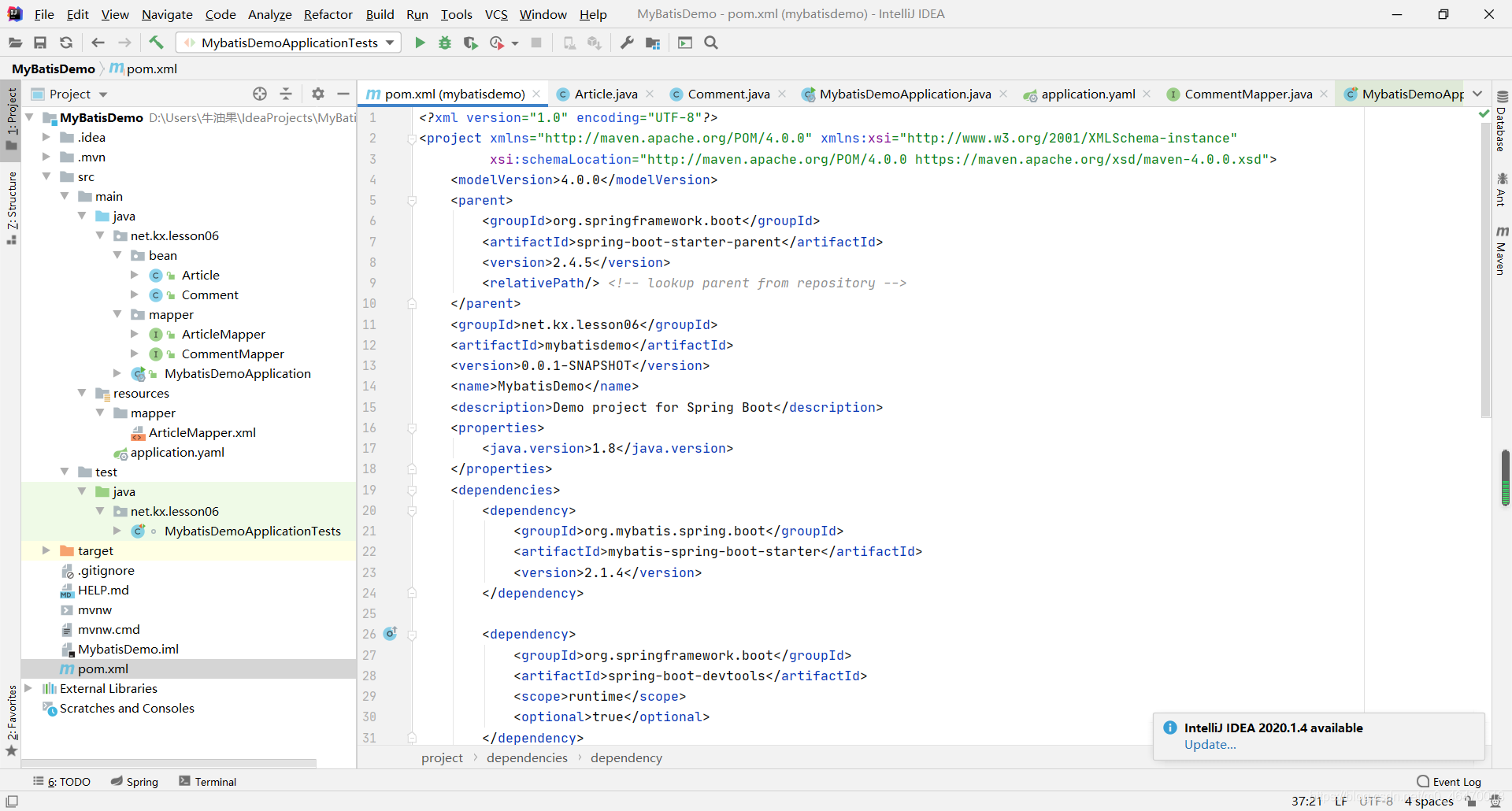
Task: Toggle the Favorites side panel
Action: coord(11,720)
